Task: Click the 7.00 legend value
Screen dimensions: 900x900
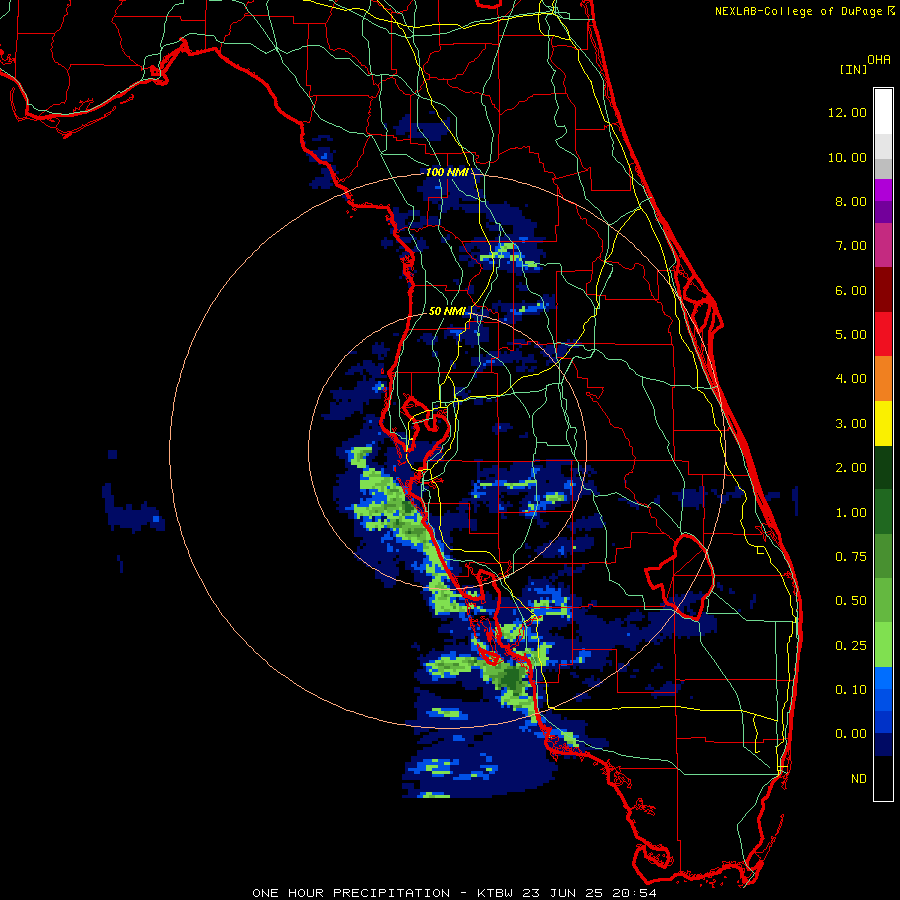Action: 851,246
